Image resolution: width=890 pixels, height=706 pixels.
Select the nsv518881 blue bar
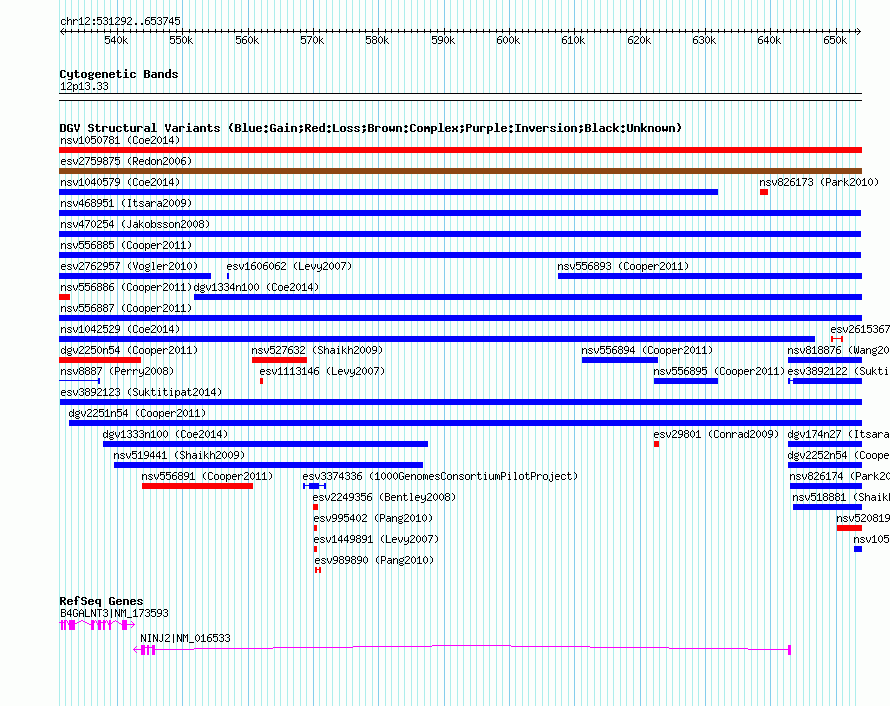(828, 507)
